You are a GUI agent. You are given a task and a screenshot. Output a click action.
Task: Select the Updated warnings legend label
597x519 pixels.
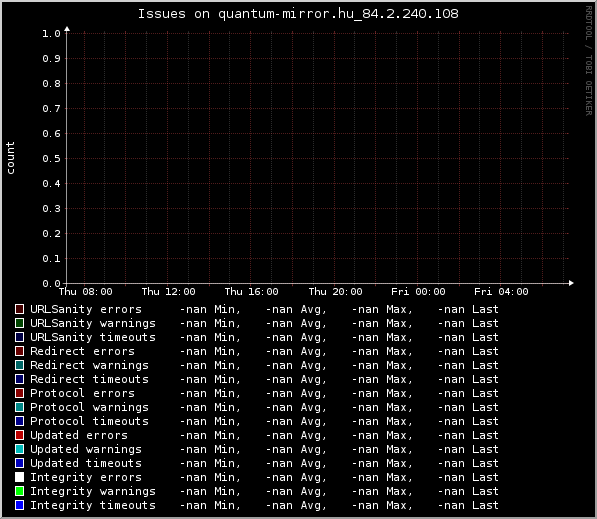pos(86,449)
